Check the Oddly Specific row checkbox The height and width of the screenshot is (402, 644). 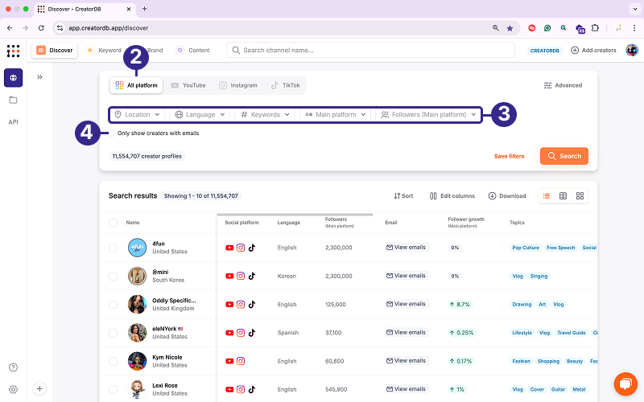[x=113, y=304]
